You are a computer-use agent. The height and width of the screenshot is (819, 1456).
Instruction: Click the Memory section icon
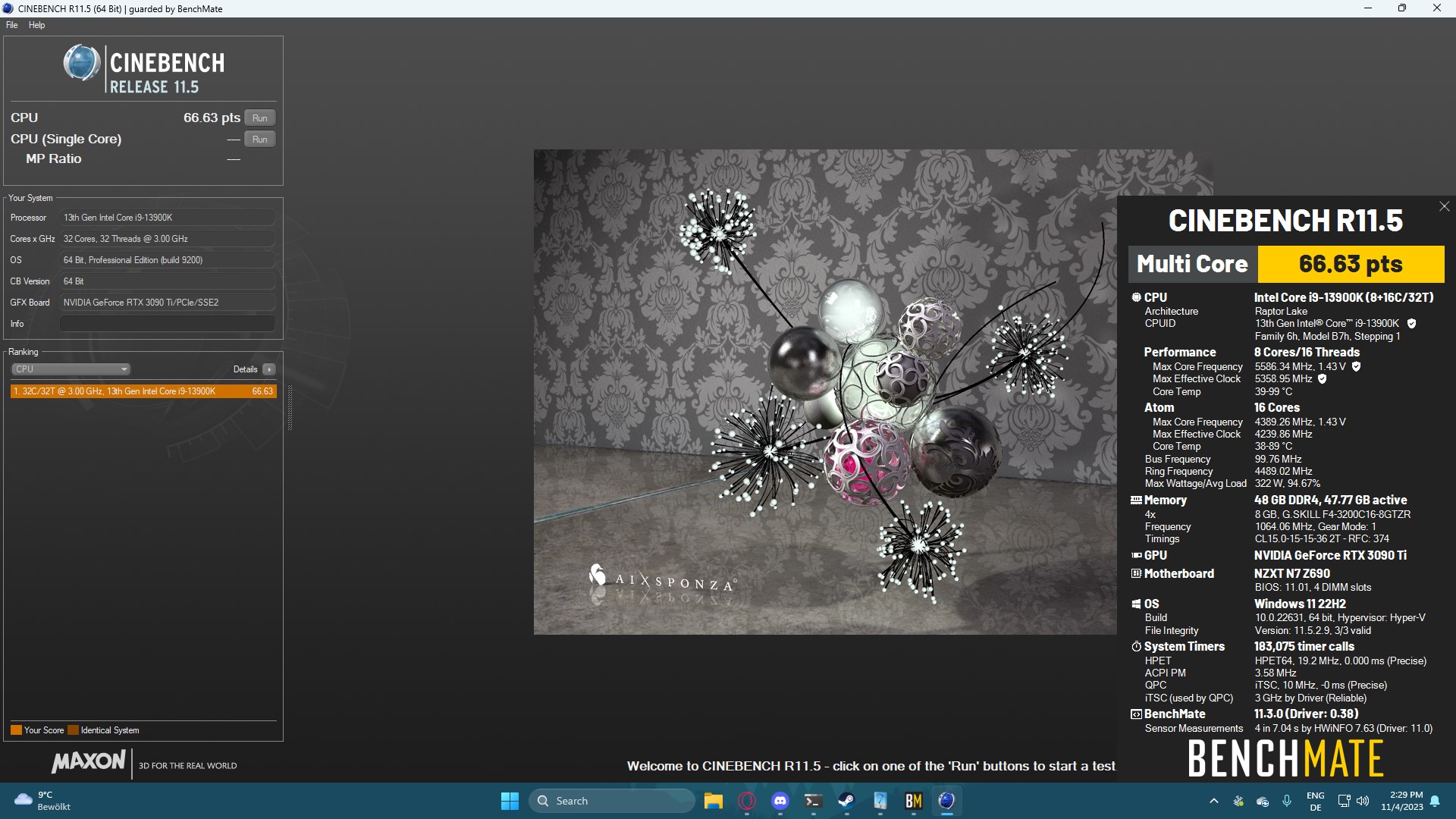1136,500
